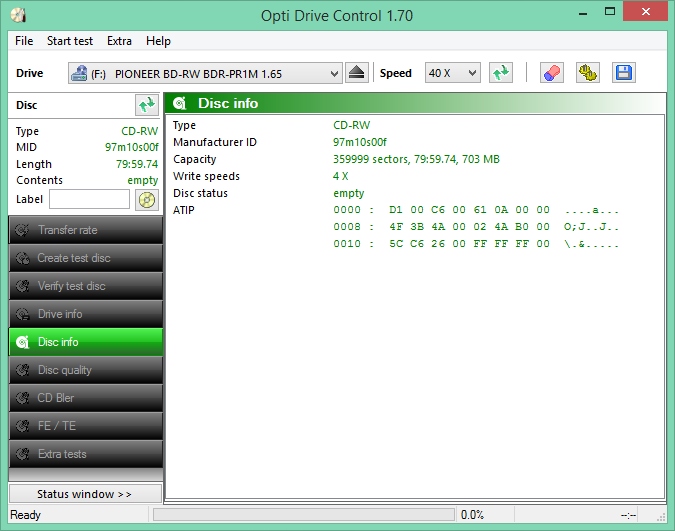This screenshot has height=531, width=675.
Task: Click the Write speeds value 4 X
Action: (x=341, y=176)
